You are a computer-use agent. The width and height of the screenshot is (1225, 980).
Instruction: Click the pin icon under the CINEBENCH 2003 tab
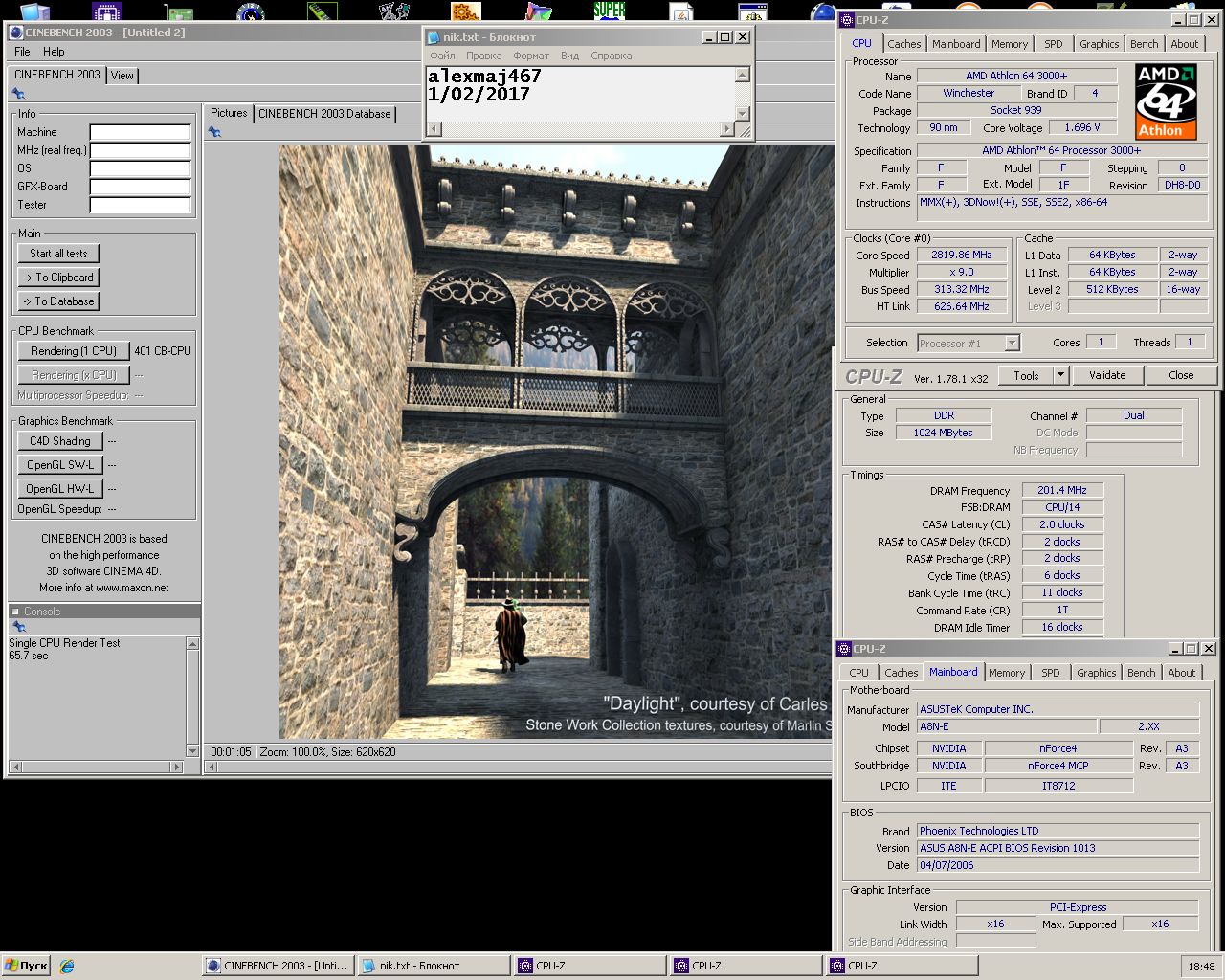(18, 93)
